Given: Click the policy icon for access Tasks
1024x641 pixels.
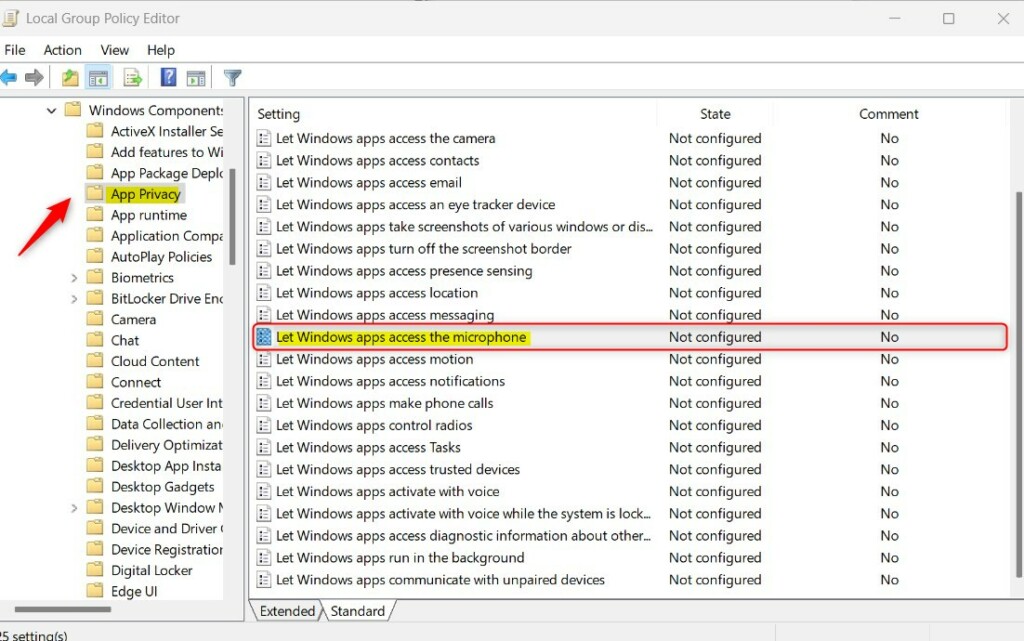Looking at the screenshot, I should click(x=264, y=448).
